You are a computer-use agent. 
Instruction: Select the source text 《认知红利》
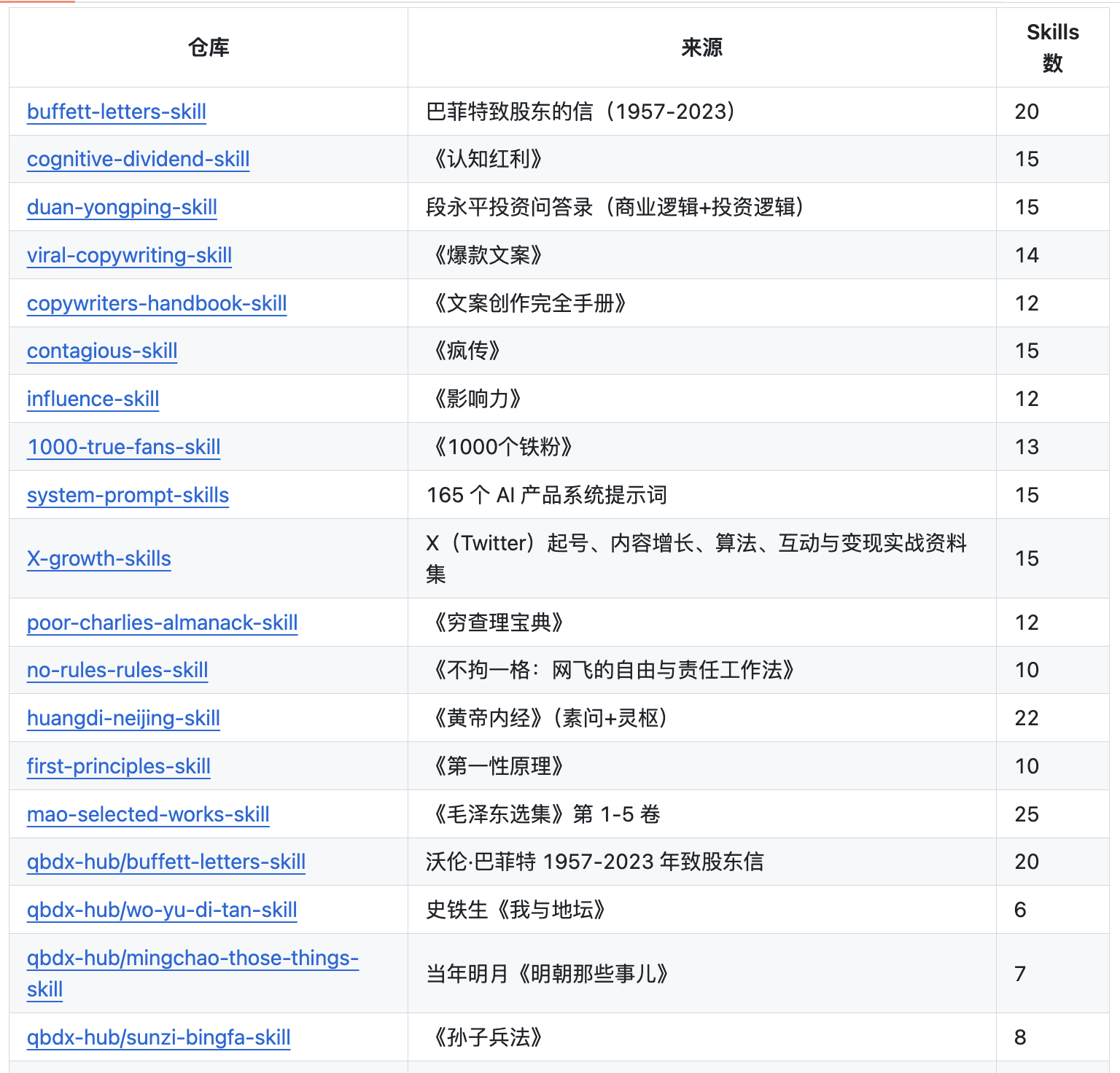coord(488,159)
